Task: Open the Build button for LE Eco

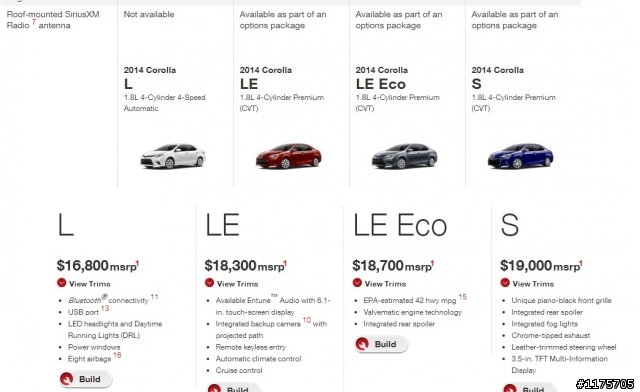Action: [x=381, y=344]
